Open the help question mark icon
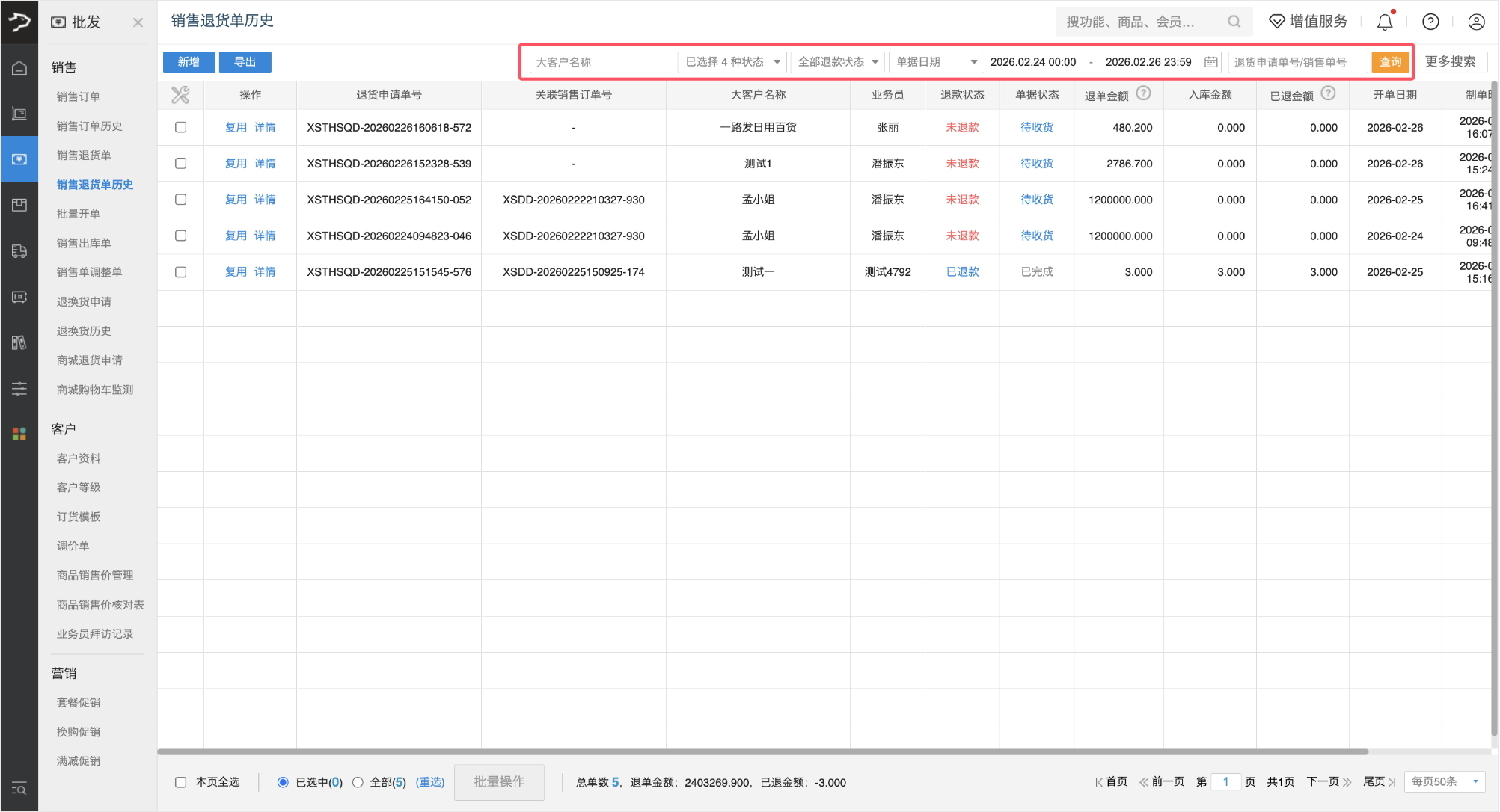The image size is (1500, 812). (1430, 22)
